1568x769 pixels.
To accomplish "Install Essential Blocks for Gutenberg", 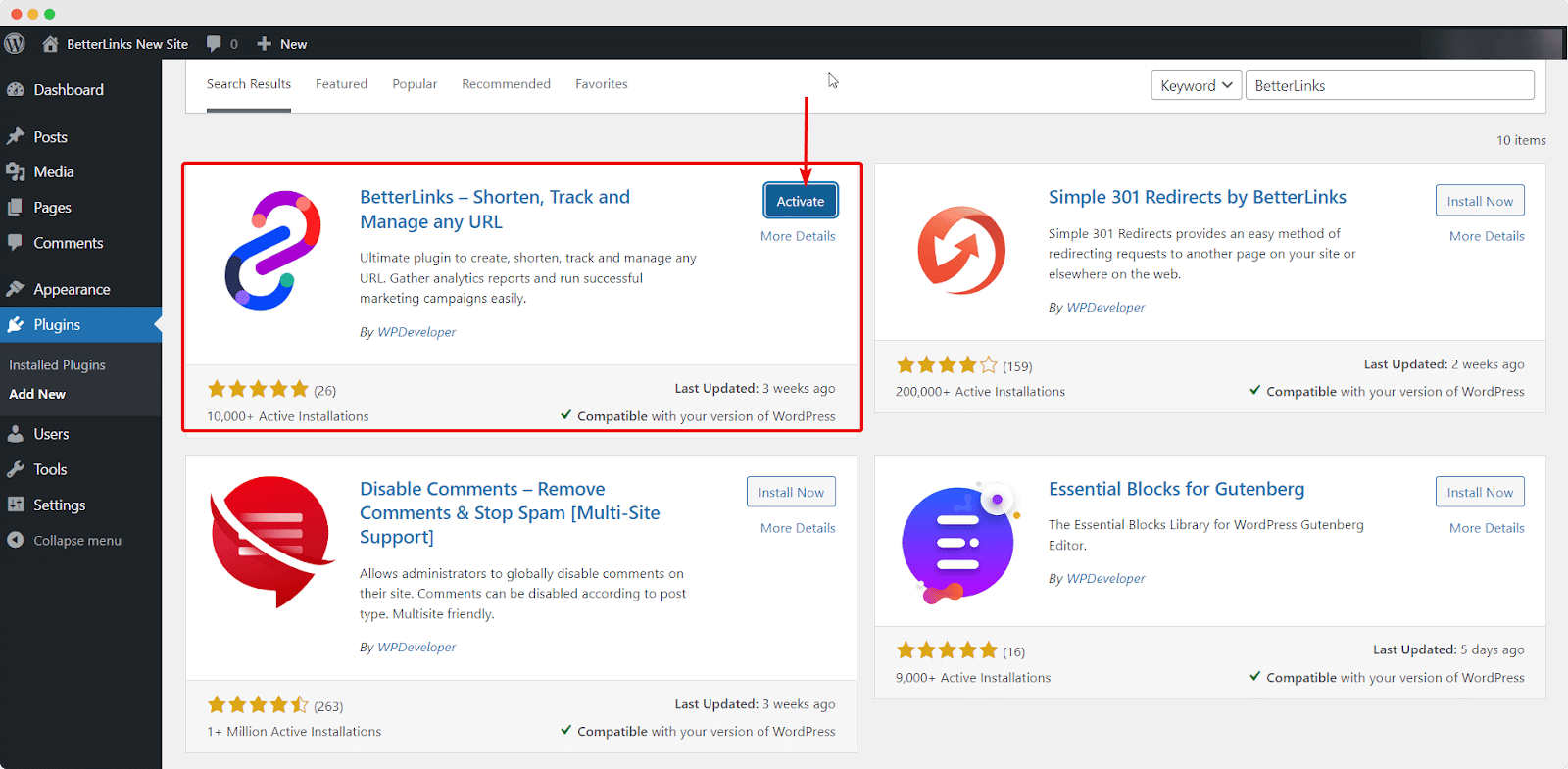I will coord(1480,492).
